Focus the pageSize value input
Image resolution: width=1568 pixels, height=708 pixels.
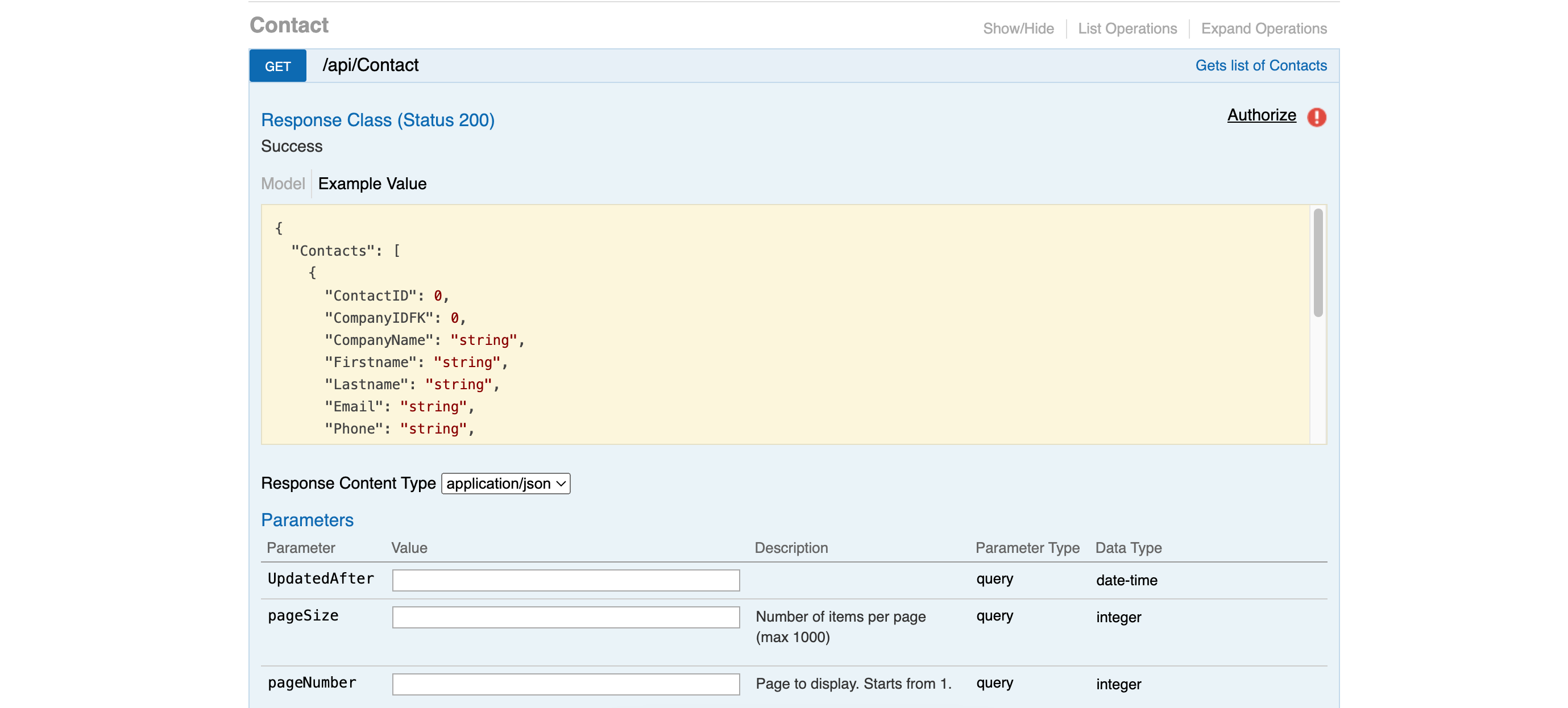(566, 617)
